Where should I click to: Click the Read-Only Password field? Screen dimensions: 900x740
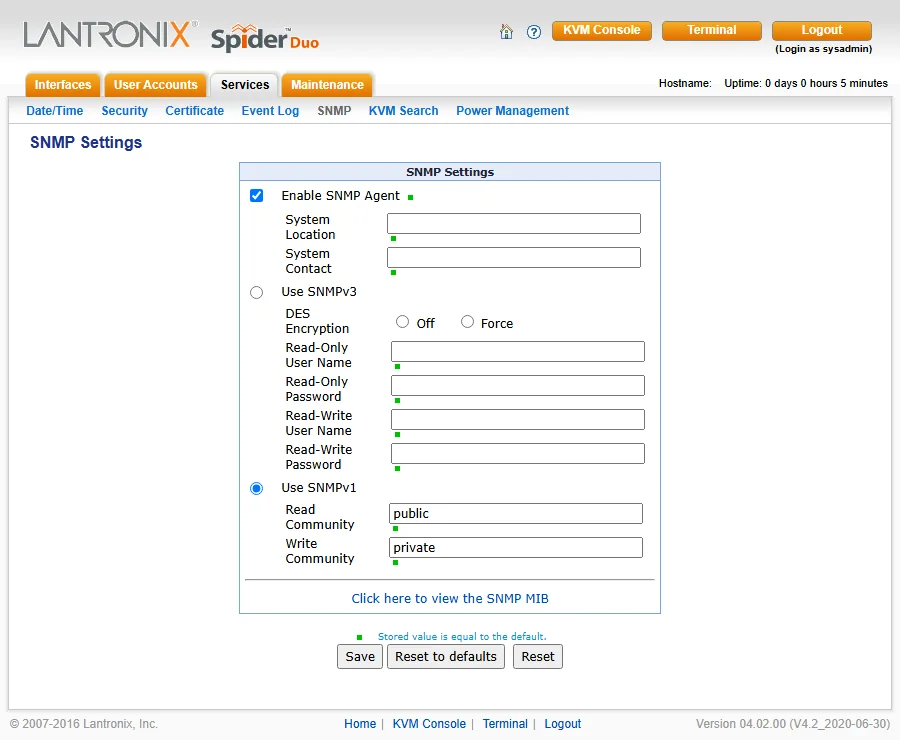pos(518,385)
